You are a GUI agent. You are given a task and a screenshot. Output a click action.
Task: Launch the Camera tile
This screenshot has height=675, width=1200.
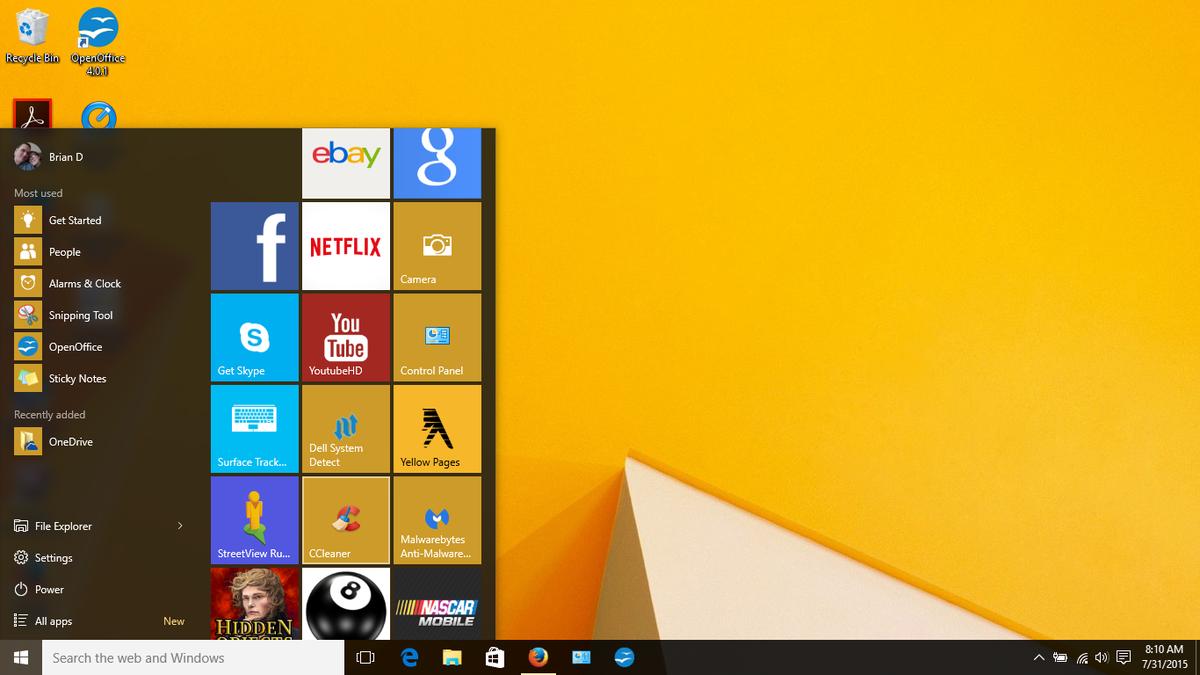tap(437, 246)
